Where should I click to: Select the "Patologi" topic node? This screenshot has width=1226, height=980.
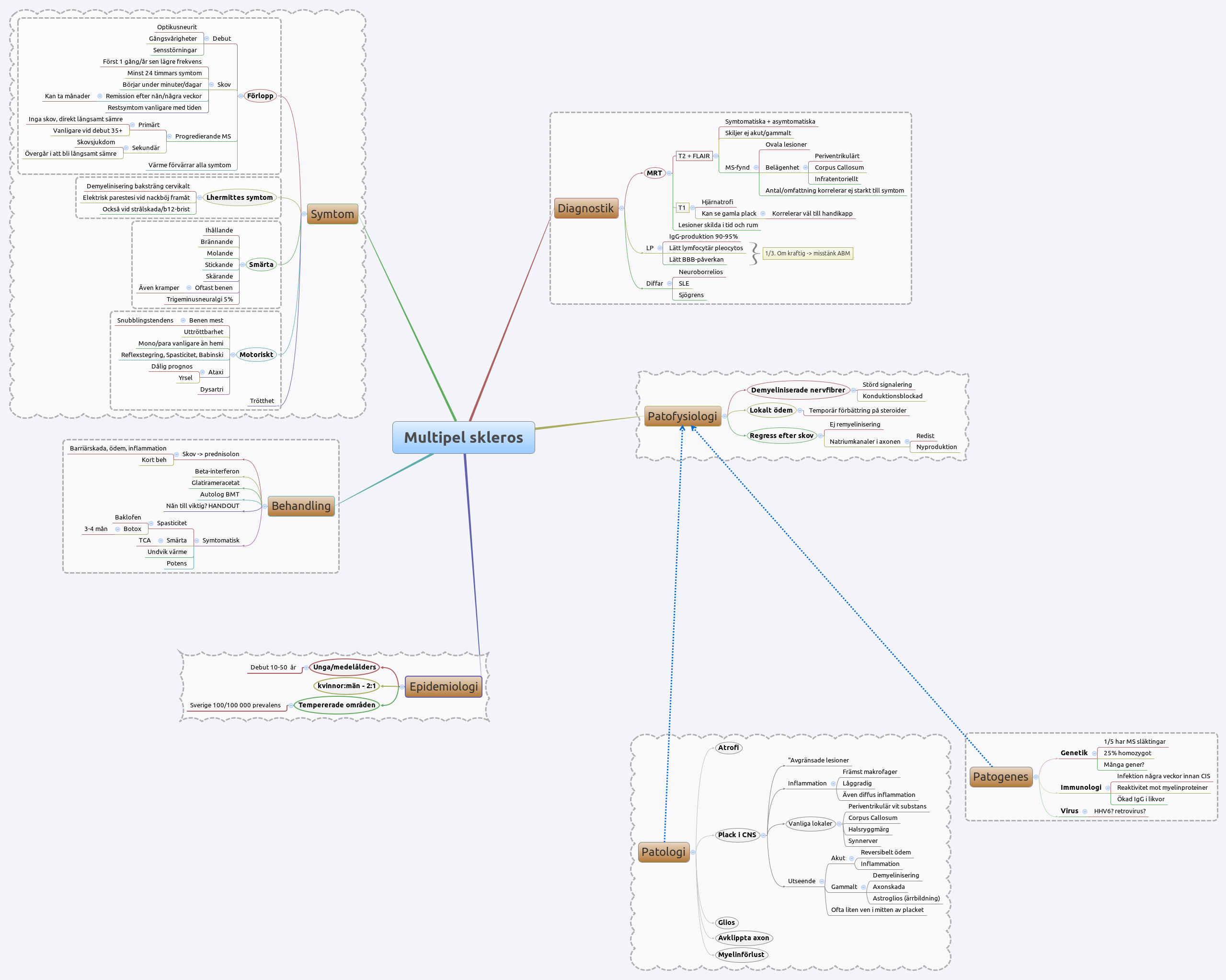coord(664,852)
